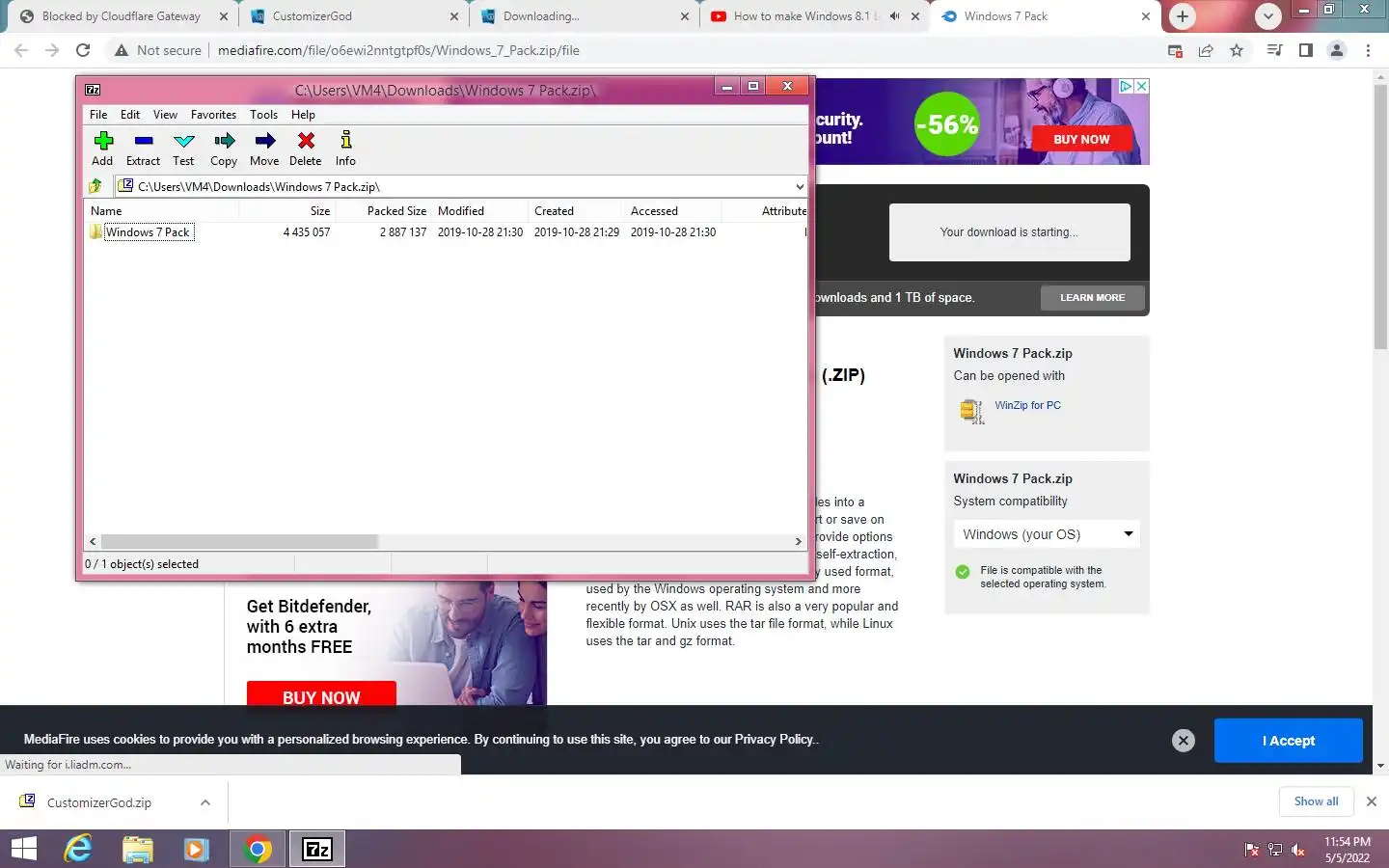
Task: Click the 7-Zip taskbar button
Action: pos(317,849)
